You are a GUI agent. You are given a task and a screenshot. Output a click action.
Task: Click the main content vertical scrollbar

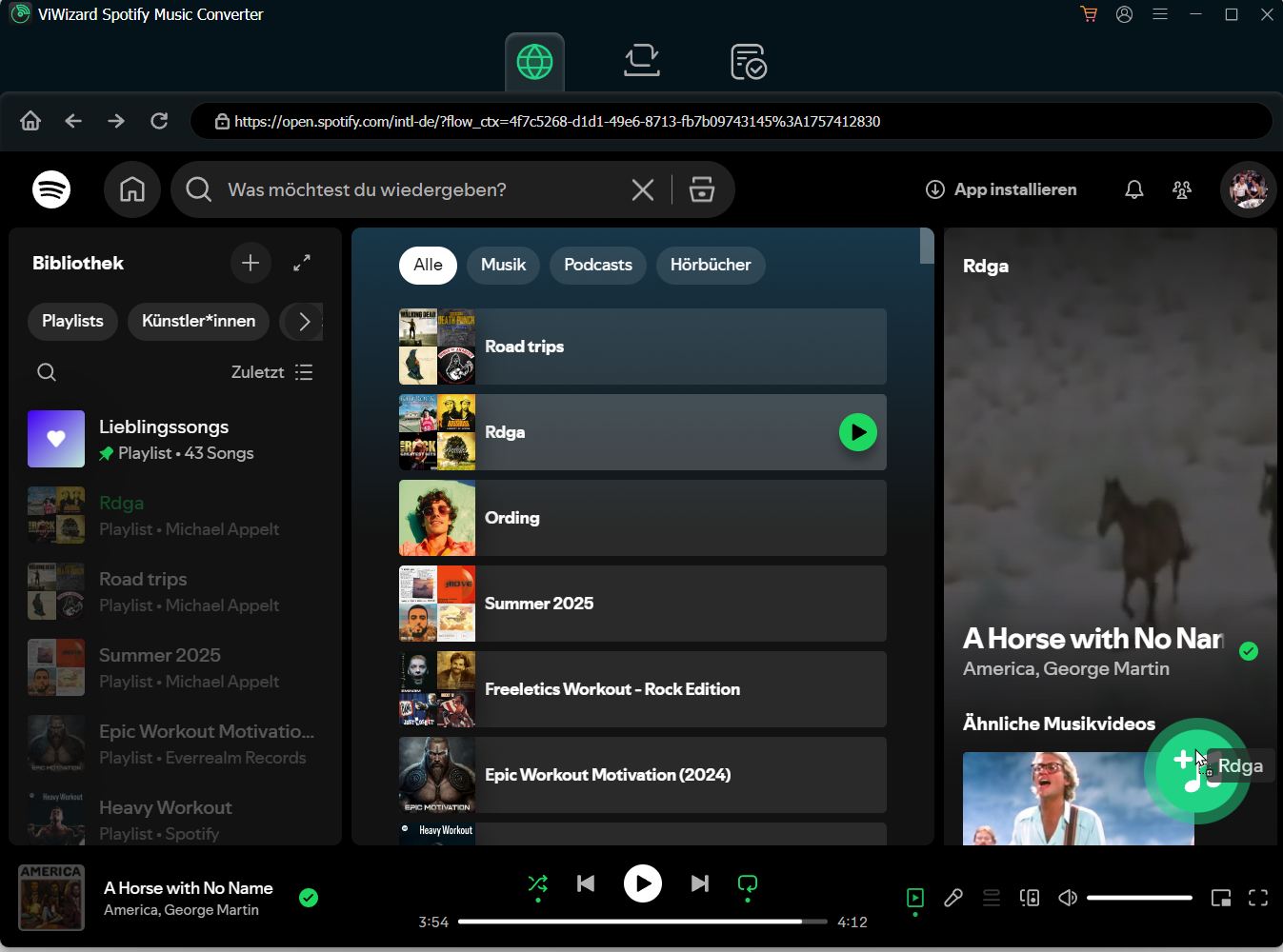pyautogui.click(x=927, y=247)
